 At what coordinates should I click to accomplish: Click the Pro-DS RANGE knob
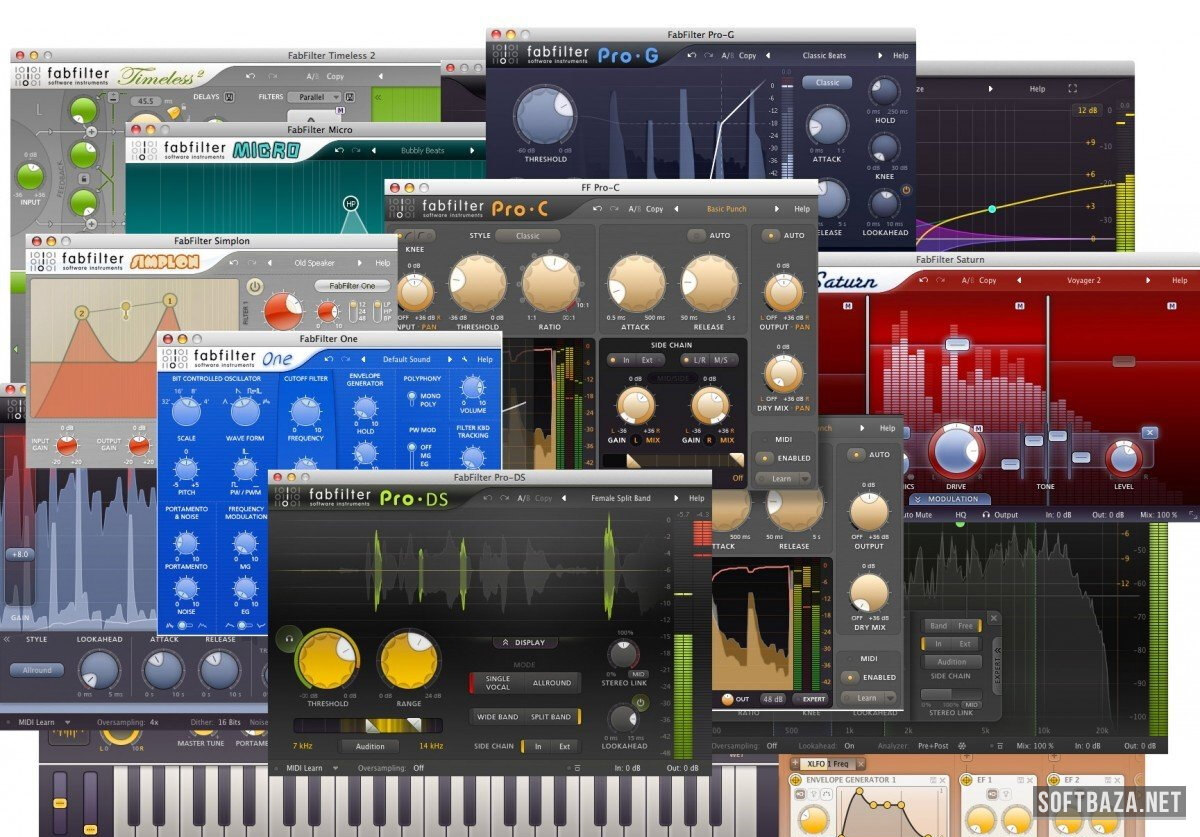click(409, 660)
